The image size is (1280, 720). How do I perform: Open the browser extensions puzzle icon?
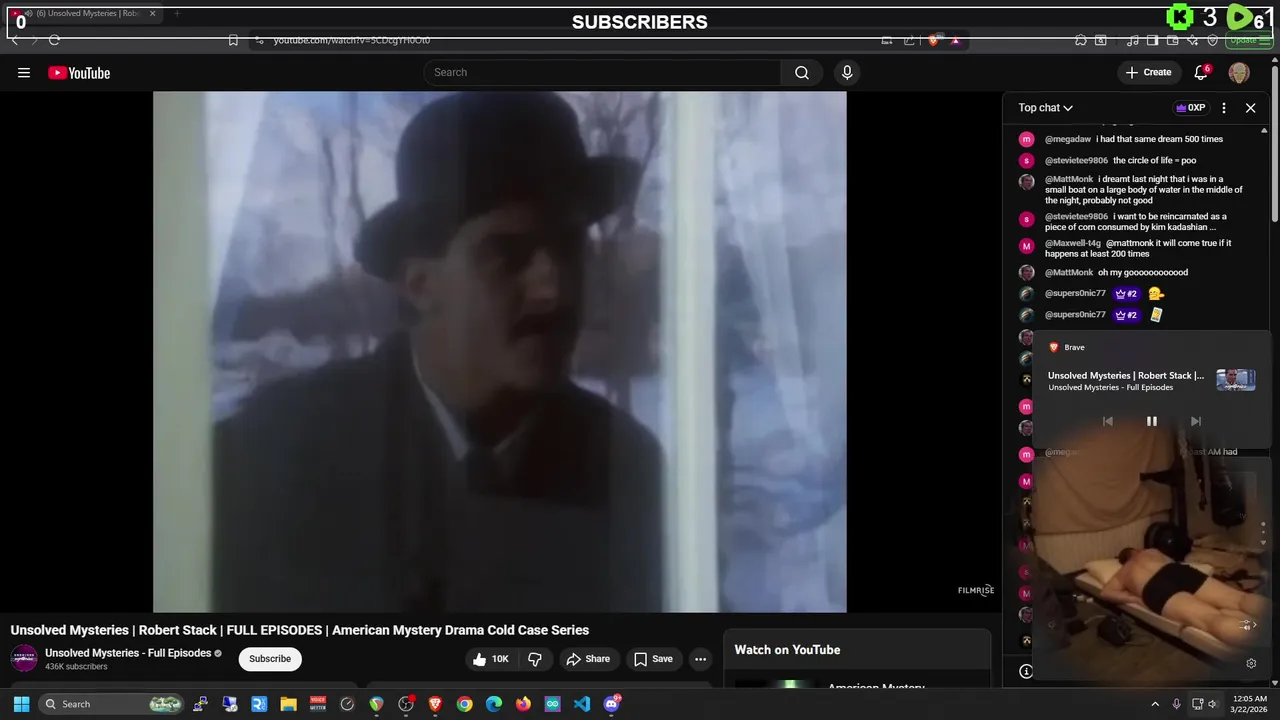[1081, 40]
